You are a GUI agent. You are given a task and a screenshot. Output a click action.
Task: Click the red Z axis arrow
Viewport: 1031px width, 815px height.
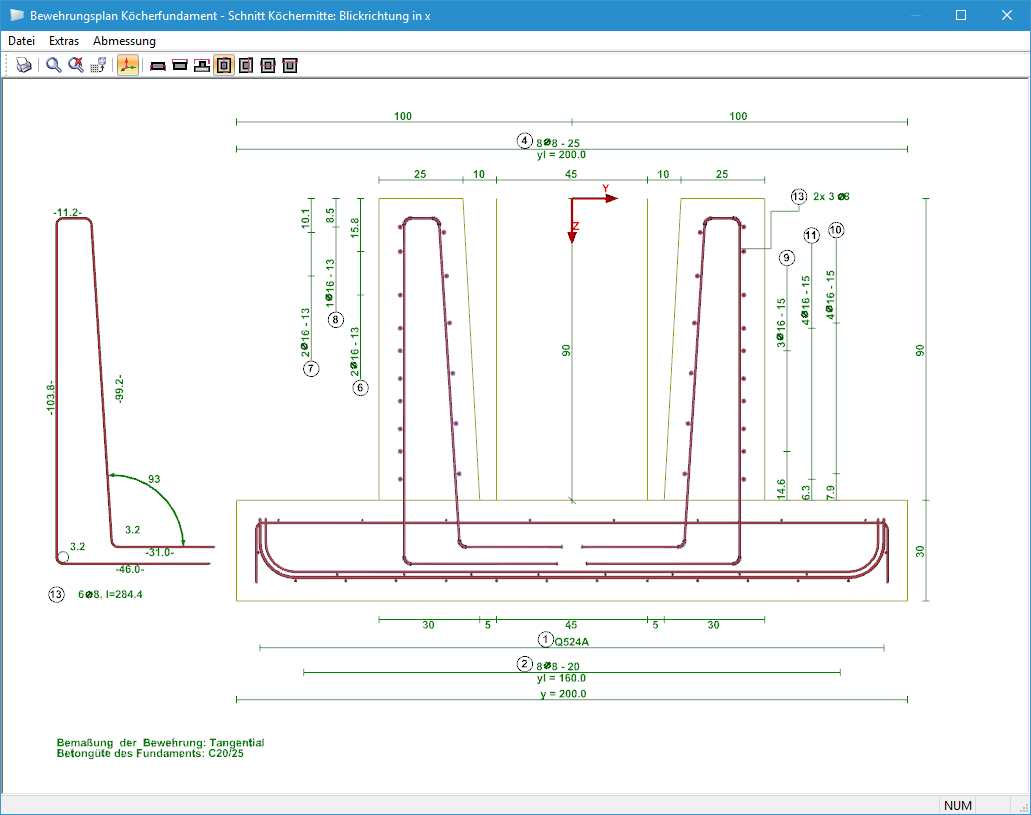coord(572,220)
